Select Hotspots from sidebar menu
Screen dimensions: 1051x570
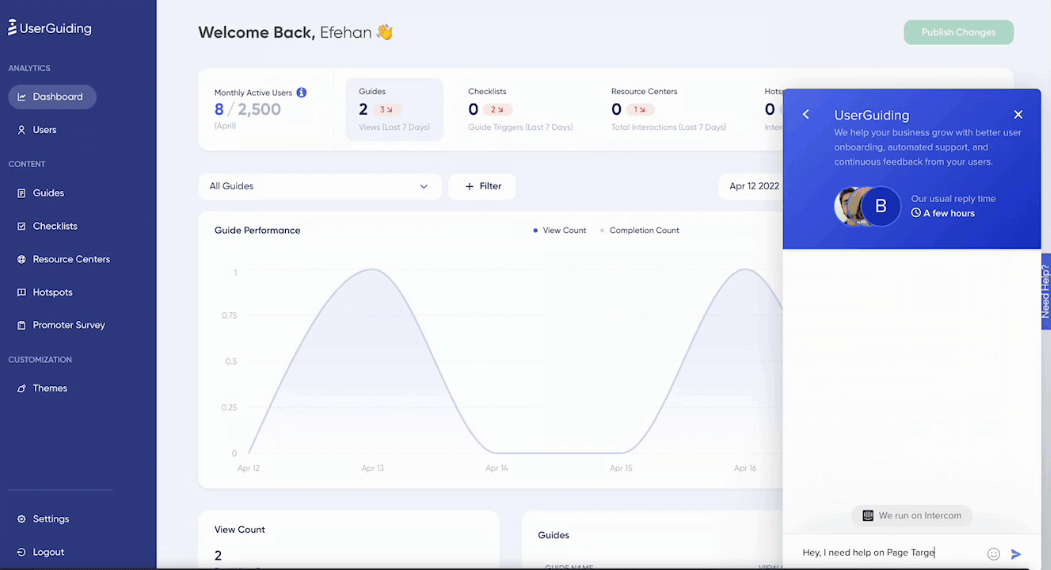pos(52,292)
